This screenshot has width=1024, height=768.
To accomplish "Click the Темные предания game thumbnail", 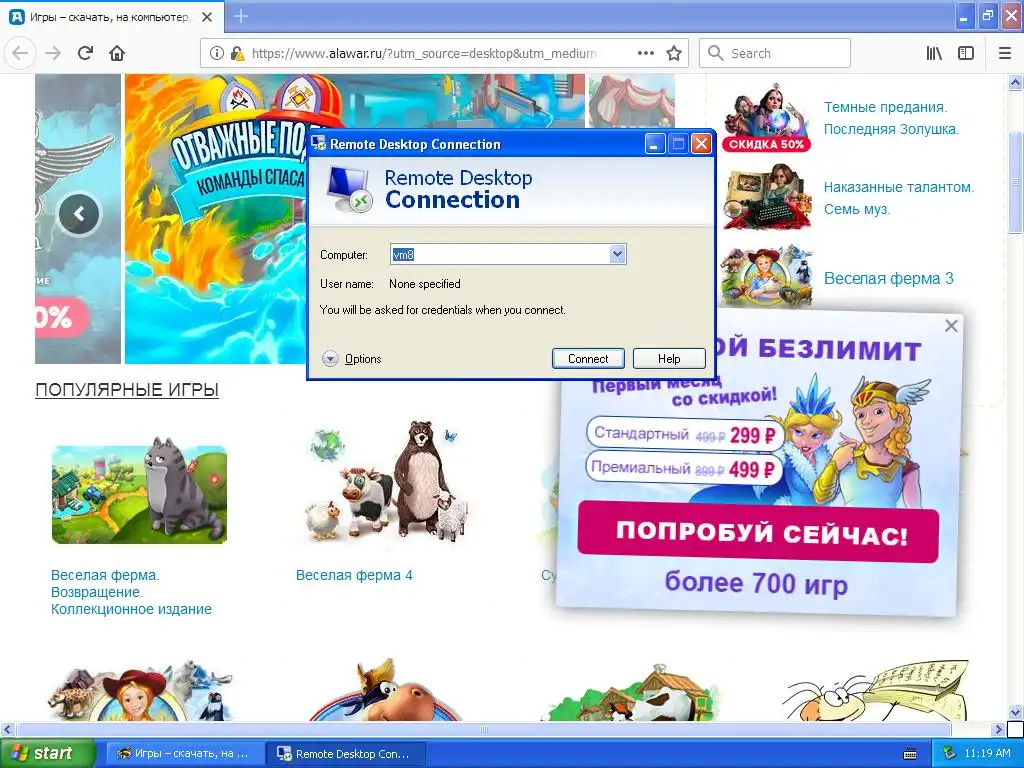I will pyautogui.click(x=767, y=118).
